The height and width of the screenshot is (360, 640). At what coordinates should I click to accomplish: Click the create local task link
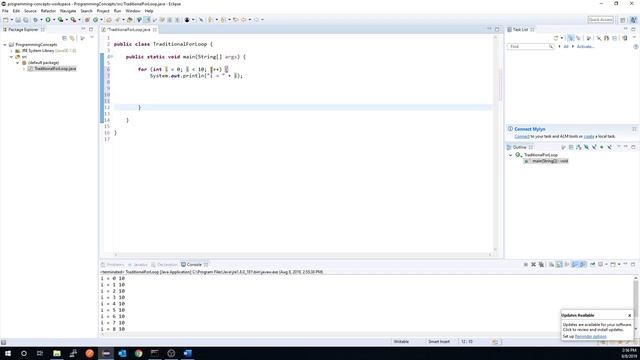[589, 136]
